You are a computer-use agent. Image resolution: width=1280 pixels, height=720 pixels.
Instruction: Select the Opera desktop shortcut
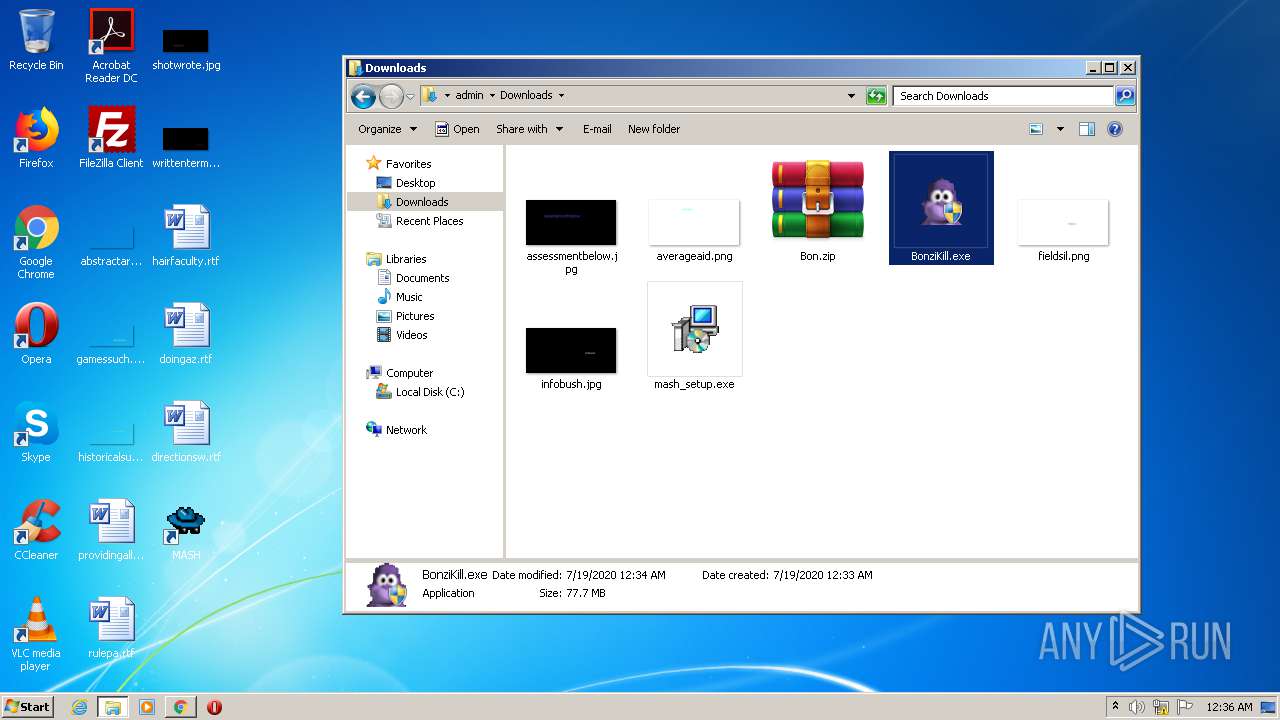(x=36, y=334)
